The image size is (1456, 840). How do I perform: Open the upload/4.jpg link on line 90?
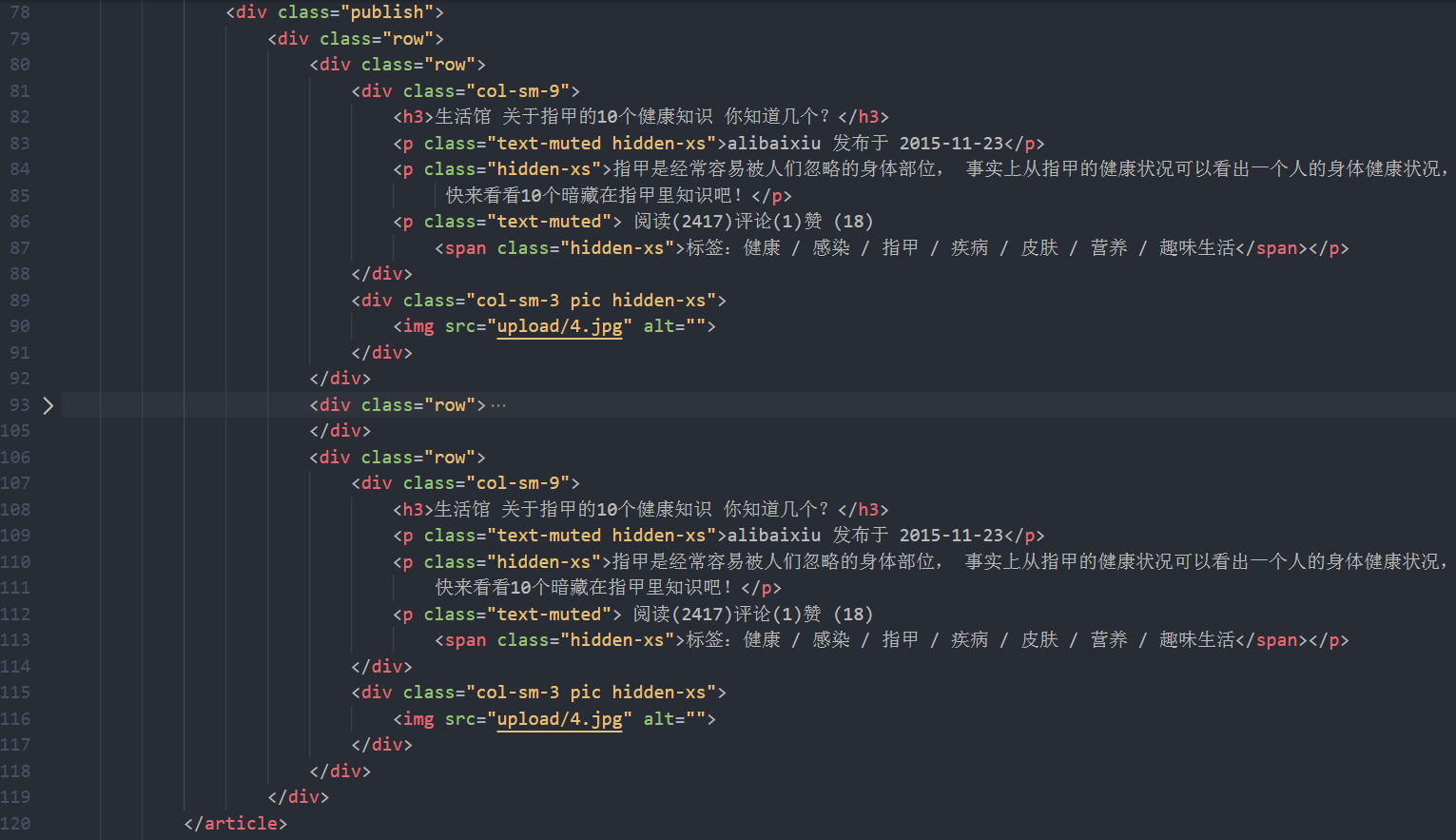click(x=559, y=326)
